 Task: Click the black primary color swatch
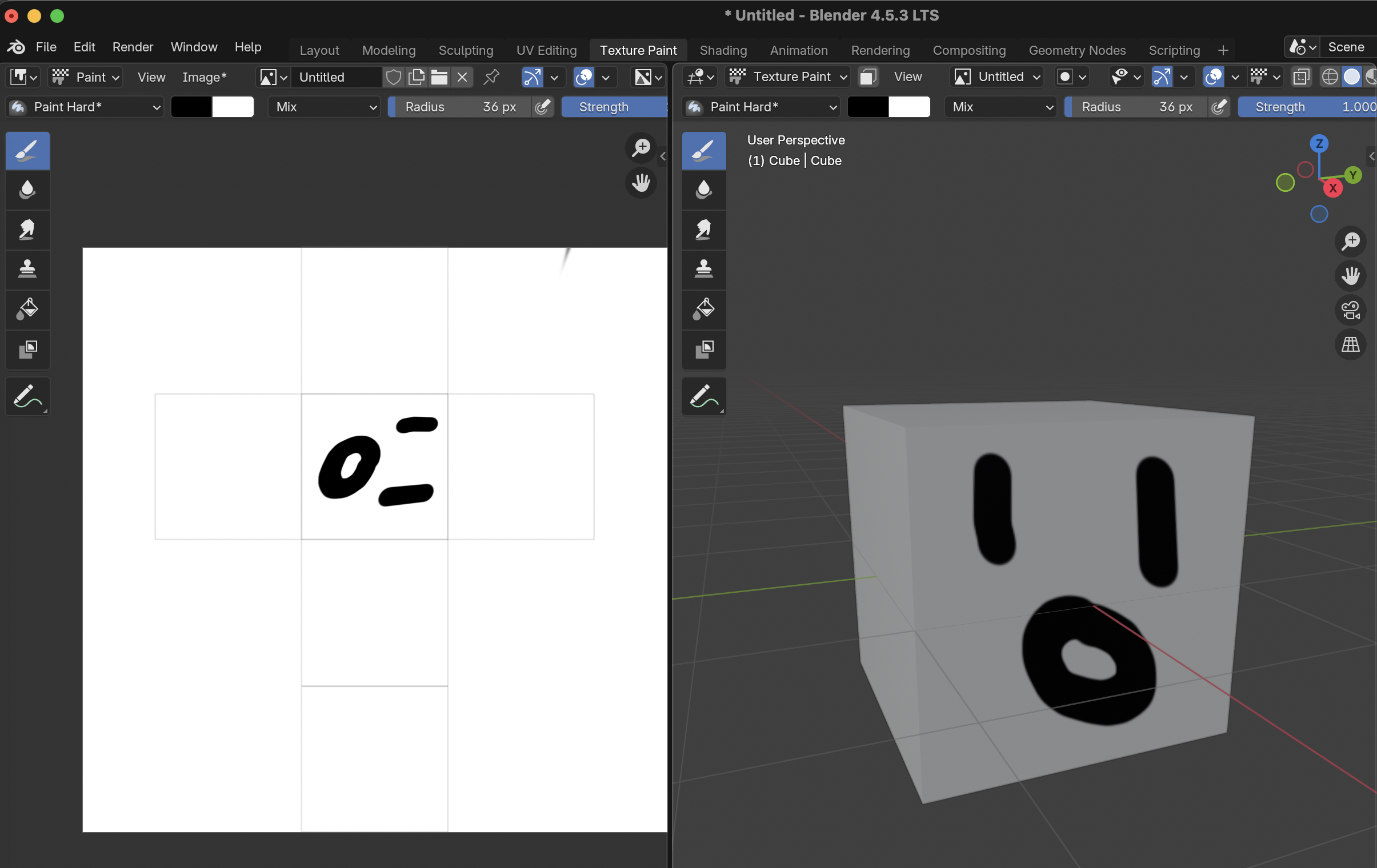pos(191,107)
